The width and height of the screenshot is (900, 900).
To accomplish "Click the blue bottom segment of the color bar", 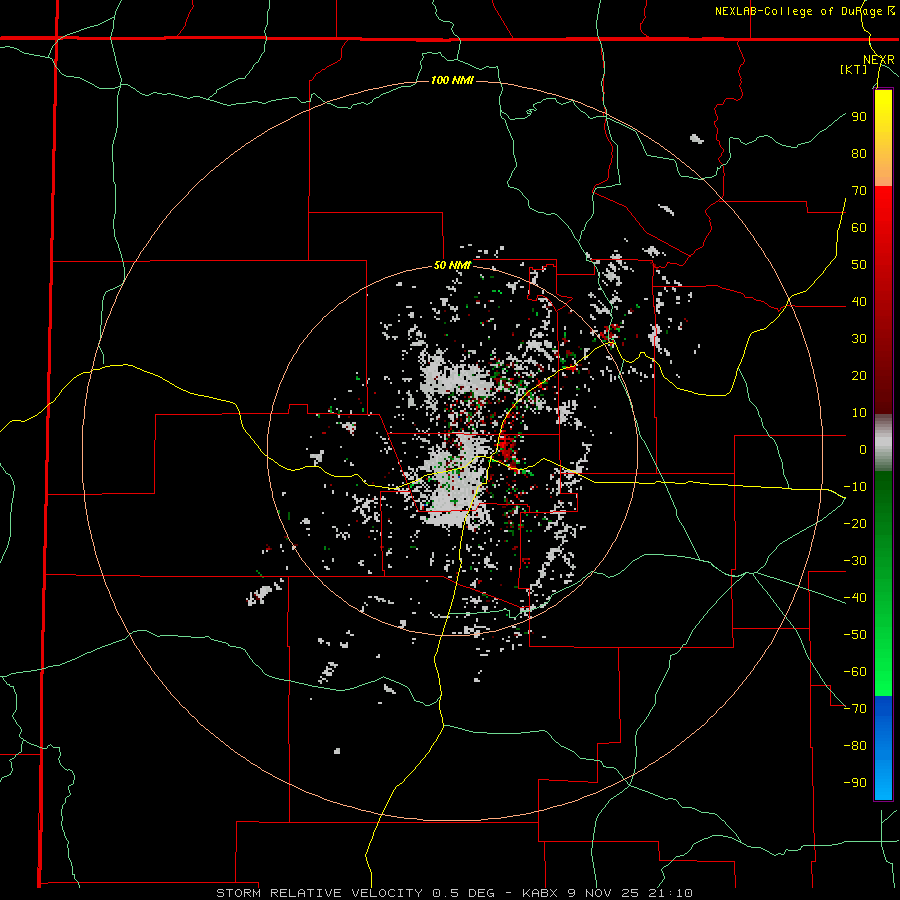I will click(x=883, y=747).
